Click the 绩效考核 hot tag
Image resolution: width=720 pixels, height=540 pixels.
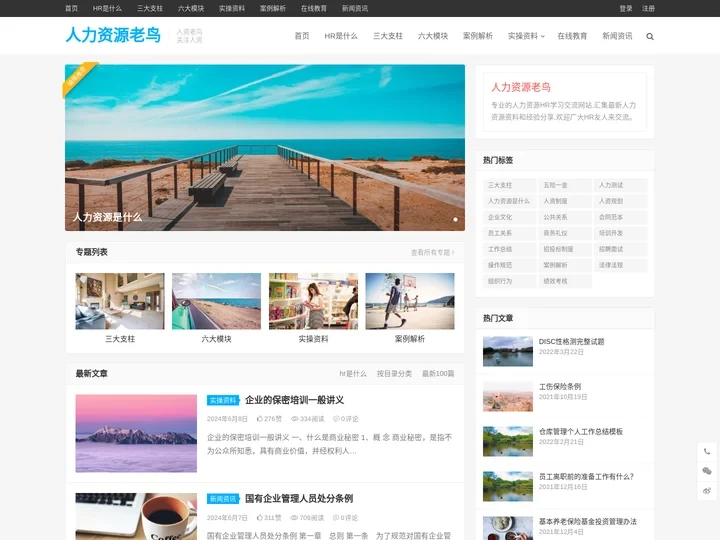pos(564,281)
